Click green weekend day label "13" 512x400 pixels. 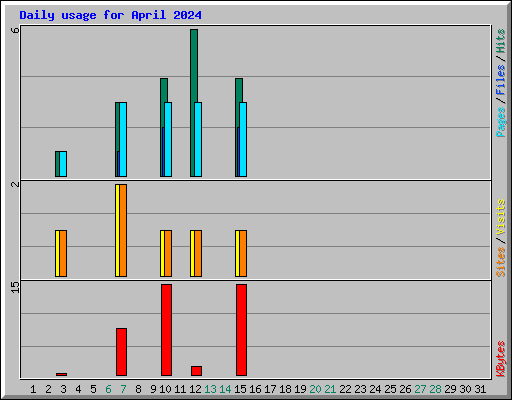[210, 389]
